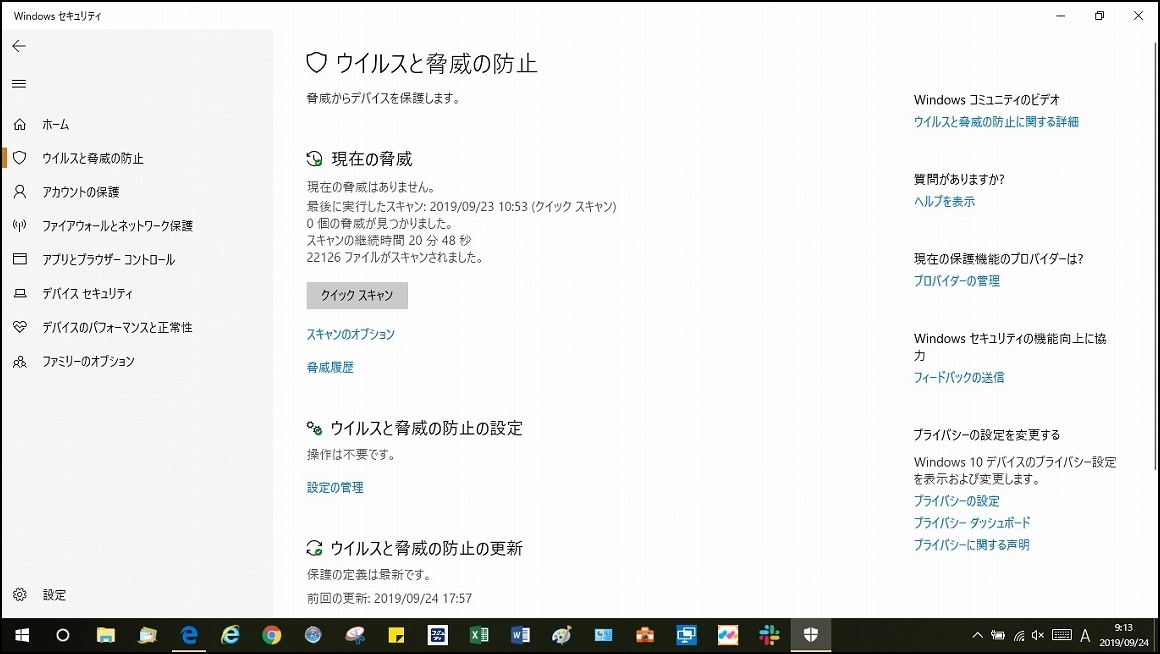Click the network Wi-Fi tray icon

[1019, 636]
